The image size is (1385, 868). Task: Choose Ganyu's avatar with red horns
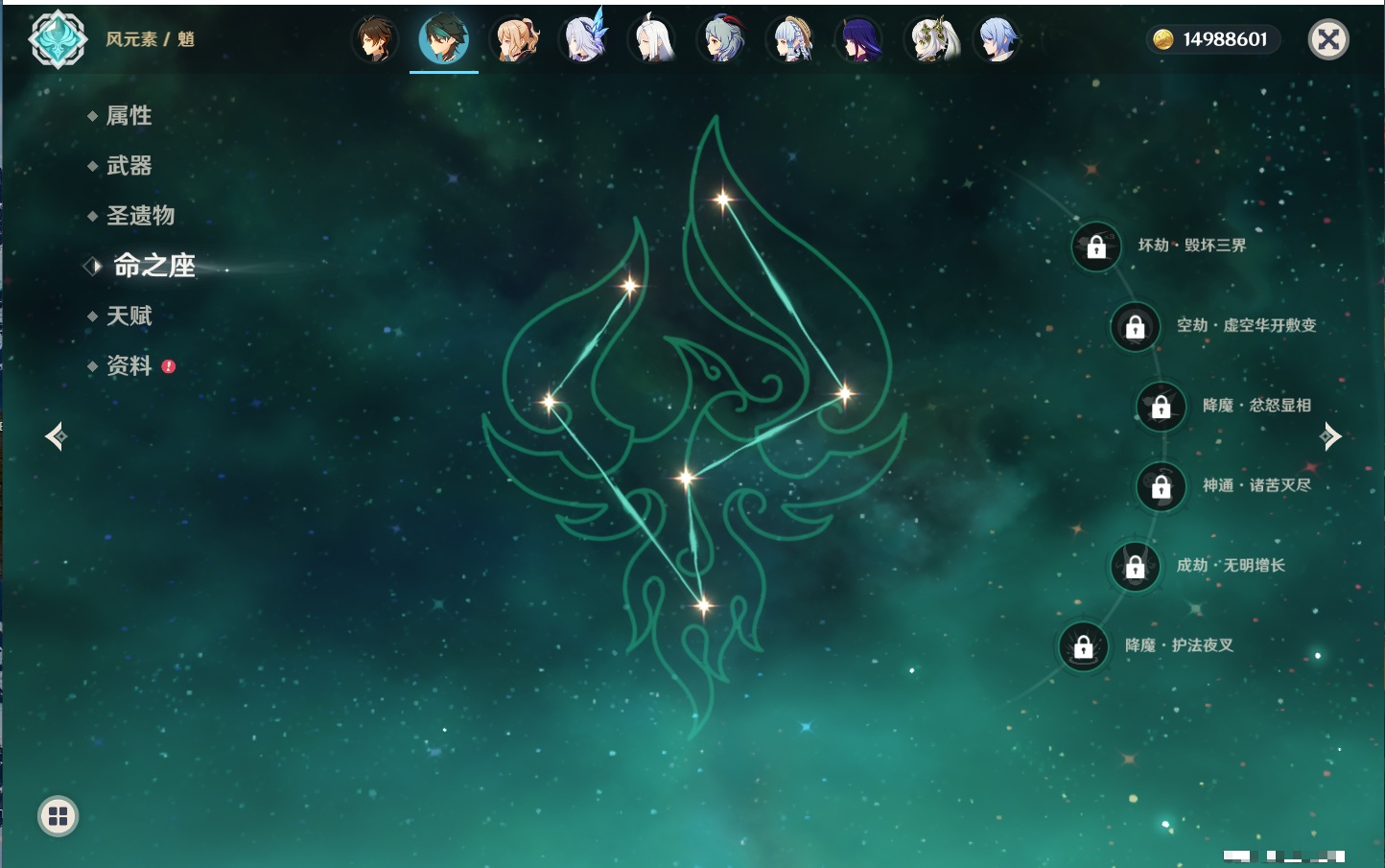(723, 39)
